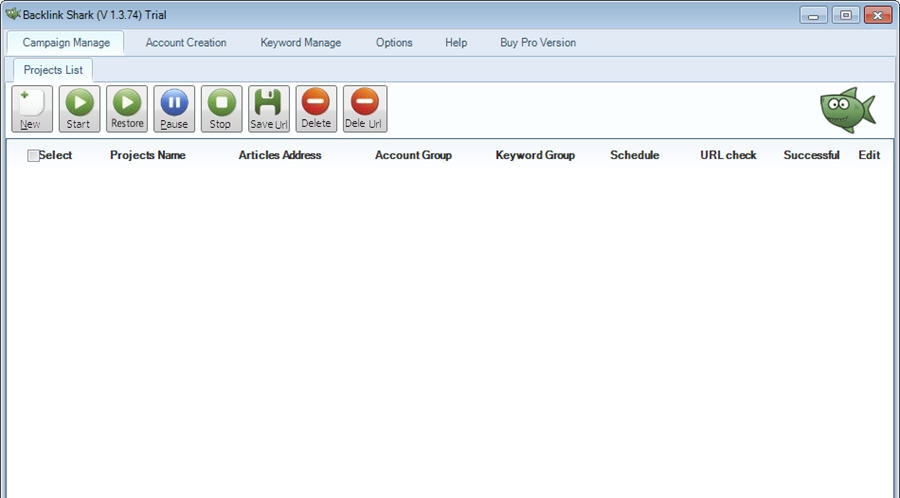This screenshot has height=498, width=900.
Task: Click the Restore toolbar icon
Action: pos(127,109)
